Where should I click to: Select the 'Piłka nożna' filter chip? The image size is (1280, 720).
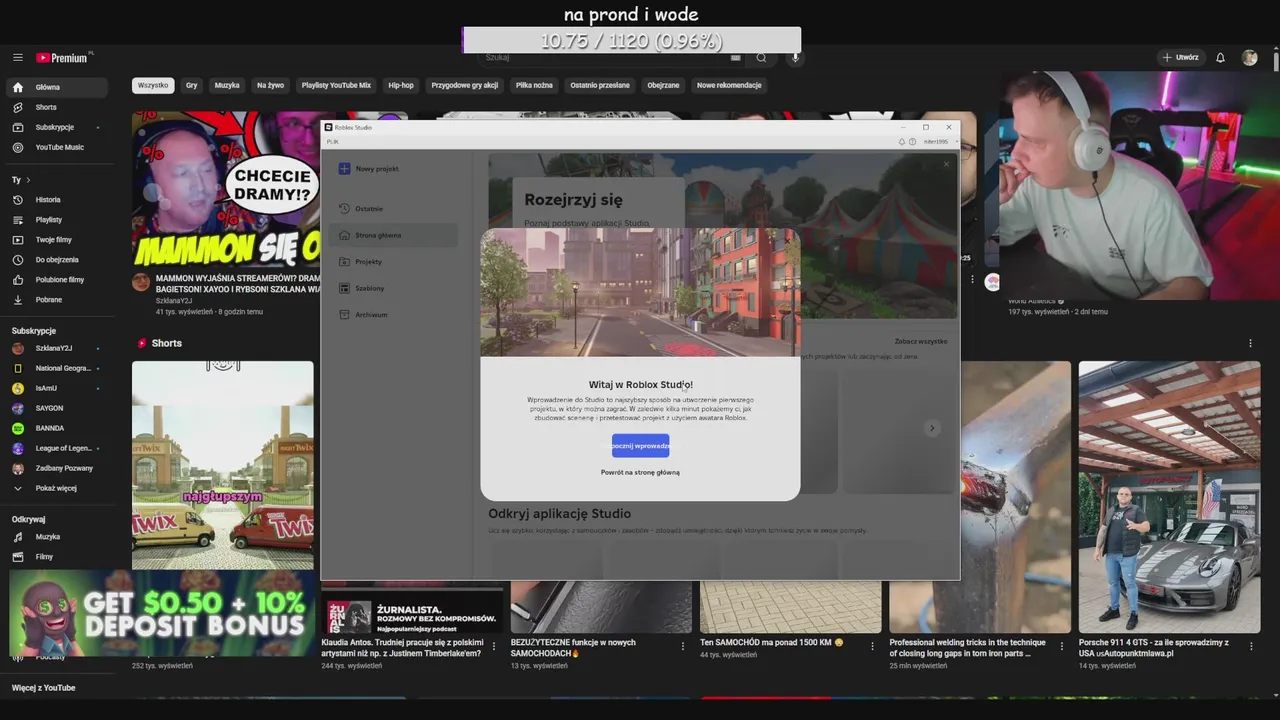pos(534,85)
